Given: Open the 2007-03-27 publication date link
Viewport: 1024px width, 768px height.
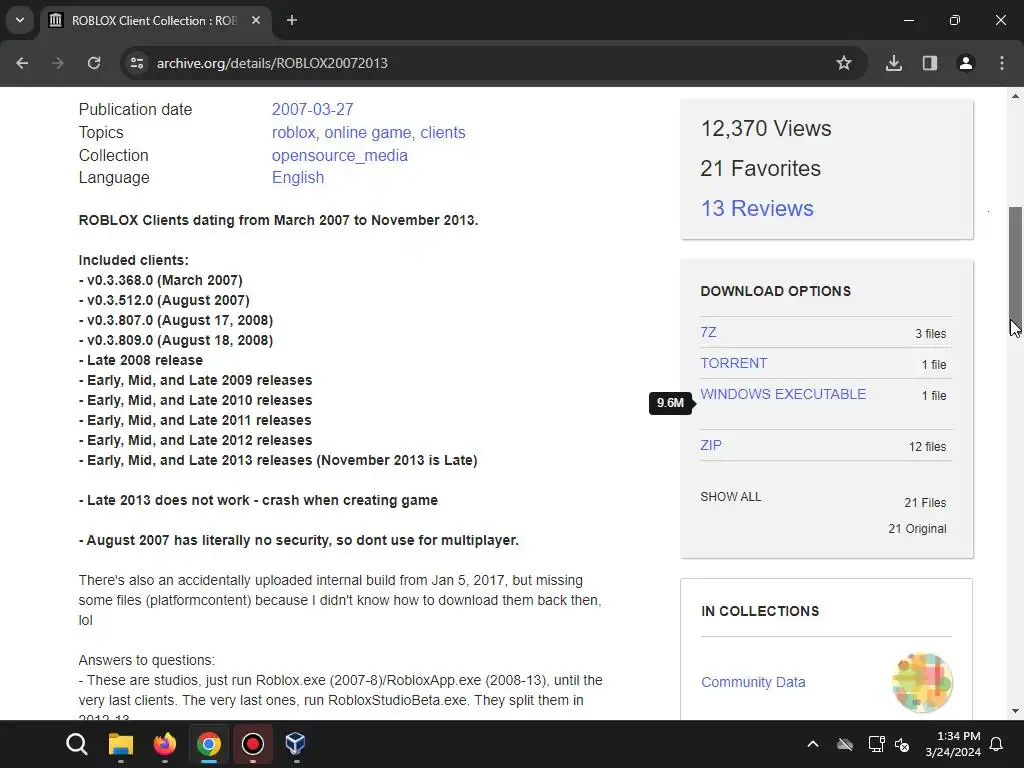Looking at the screenshot, I should point(312,109).
